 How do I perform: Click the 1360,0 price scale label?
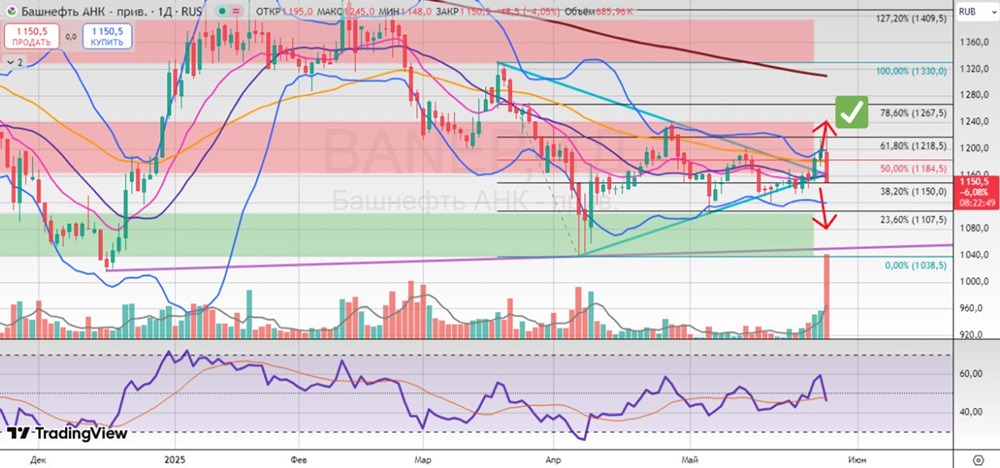click(973, 43)
